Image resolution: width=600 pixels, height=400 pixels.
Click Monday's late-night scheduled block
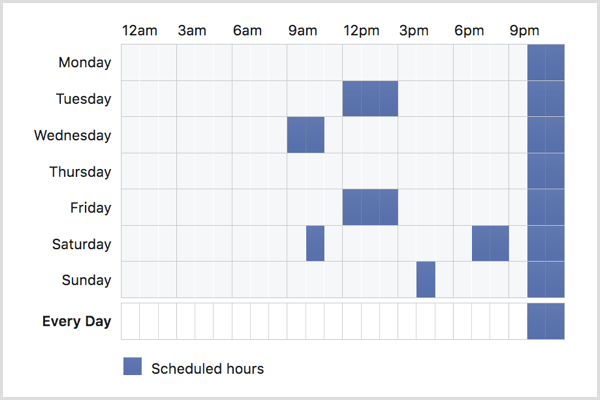click(x=546, y=63)
